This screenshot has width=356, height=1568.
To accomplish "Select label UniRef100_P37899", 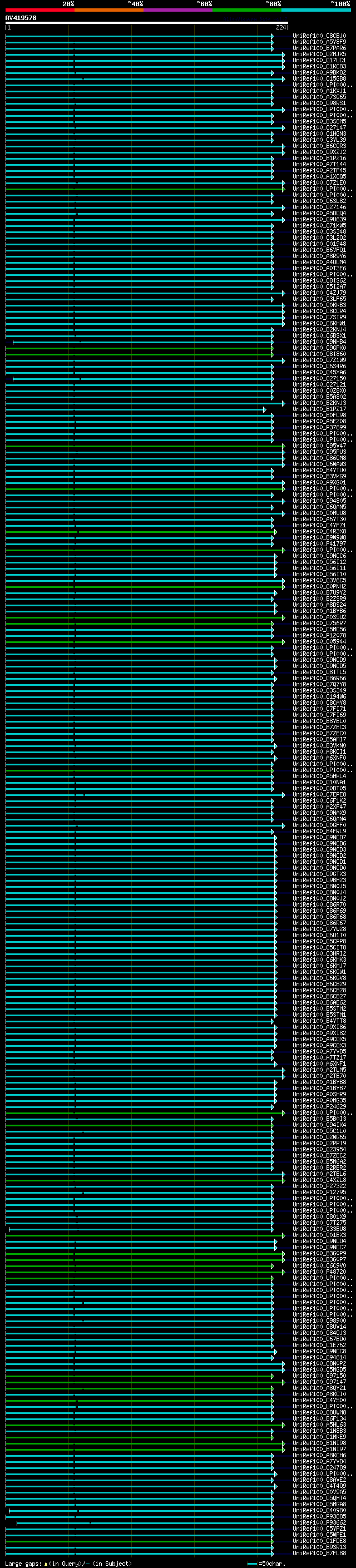I will point(319,427).
